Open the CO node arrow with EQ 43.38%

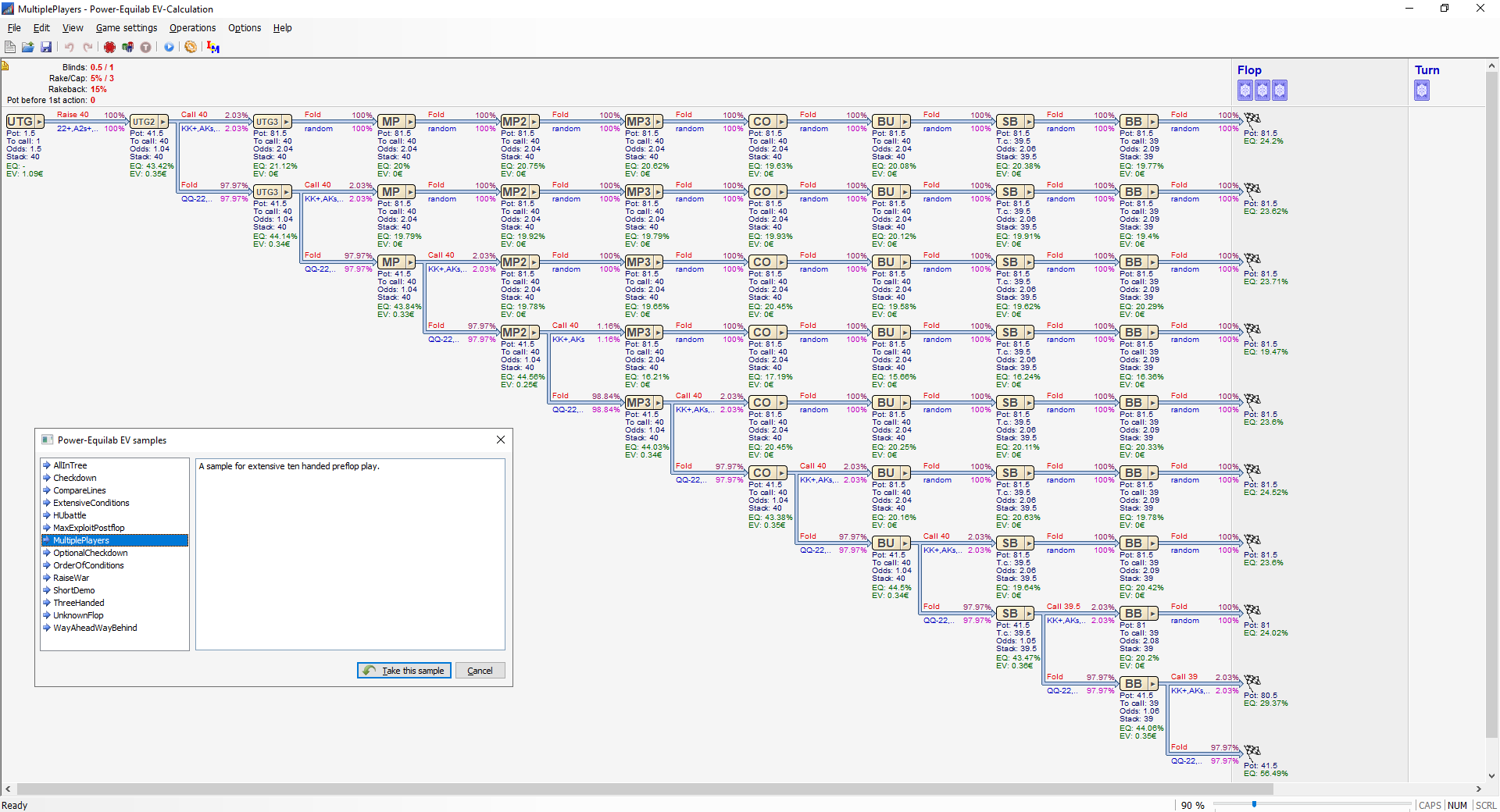tap(781, 473)
